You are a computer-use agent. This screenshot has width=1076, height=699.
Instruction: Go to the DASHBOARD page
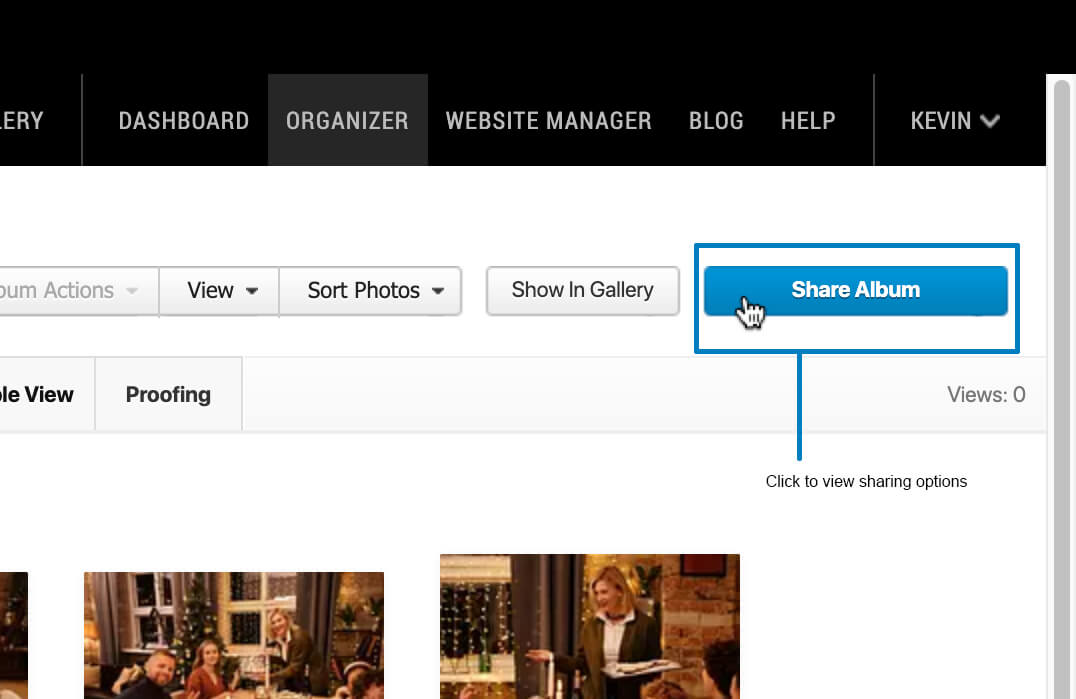coord(183,121)
